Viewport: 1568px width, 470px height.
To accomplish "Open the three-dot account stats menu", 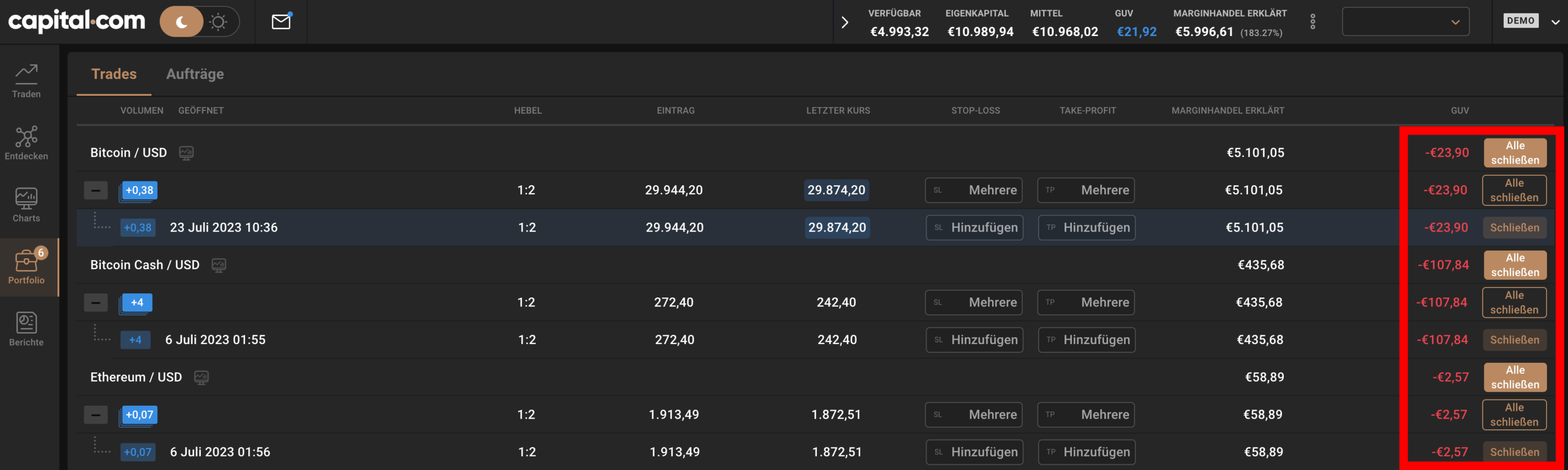I will (x=1313, y=22).
